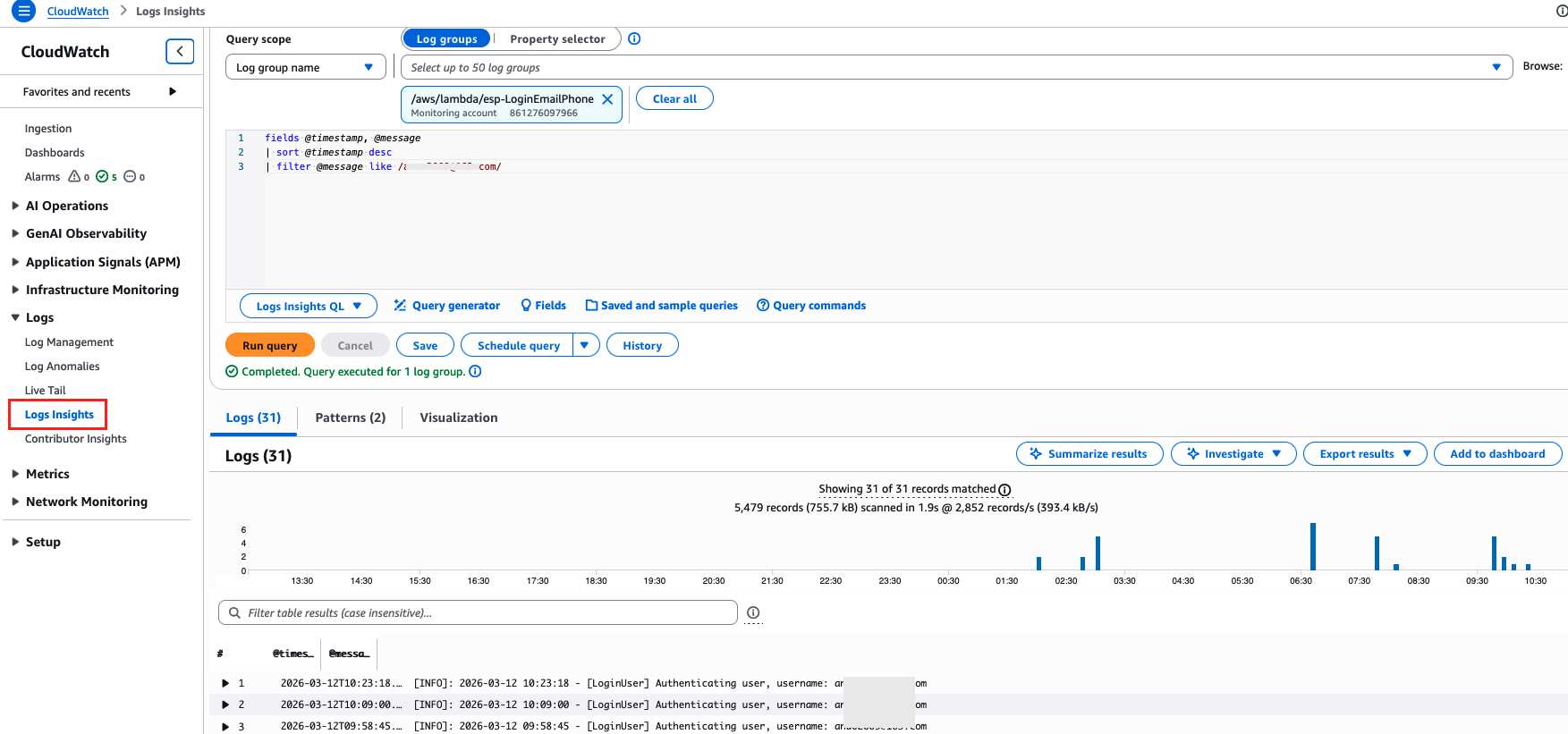Expand log result row 1

(x=225, y=683)
